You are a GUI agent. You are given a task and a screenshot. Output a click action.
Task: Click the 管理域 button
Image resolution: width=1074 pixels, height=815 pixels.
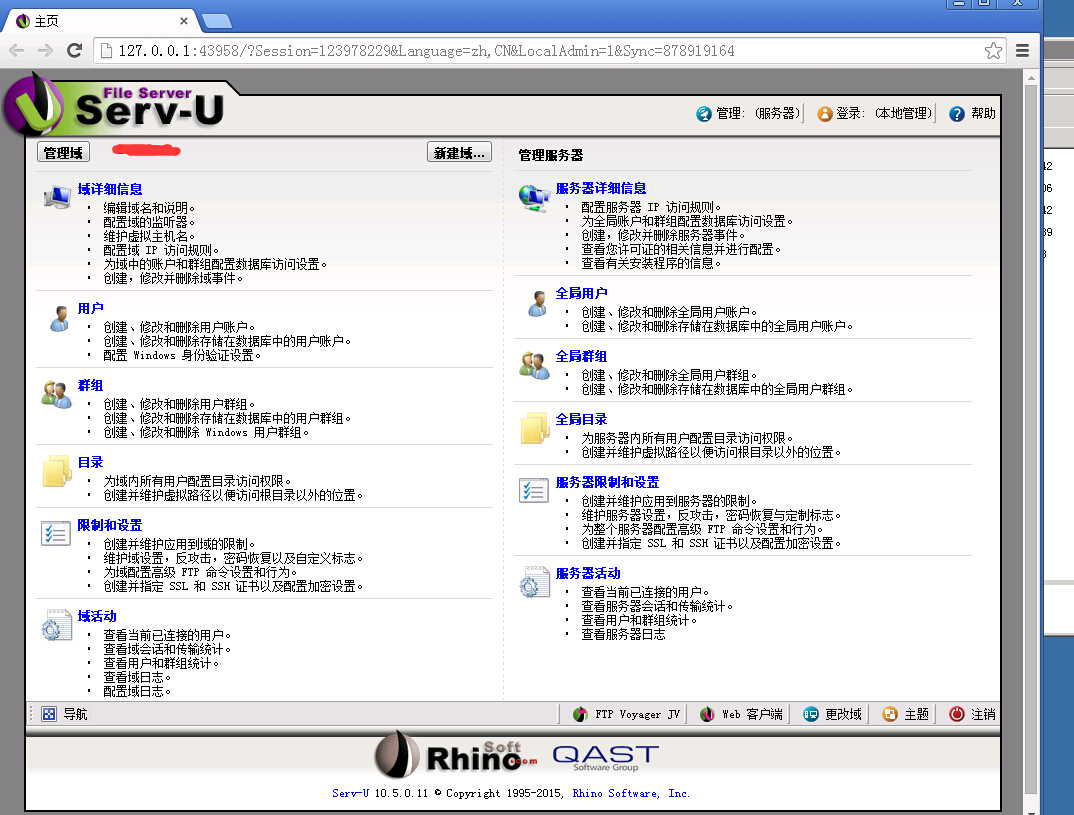point(63,153)
